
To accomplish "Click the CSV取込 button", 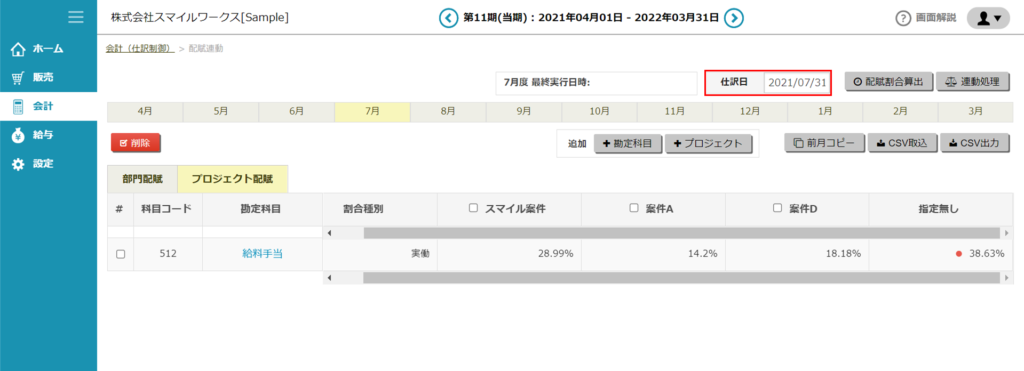I will (x=903, y=143).
